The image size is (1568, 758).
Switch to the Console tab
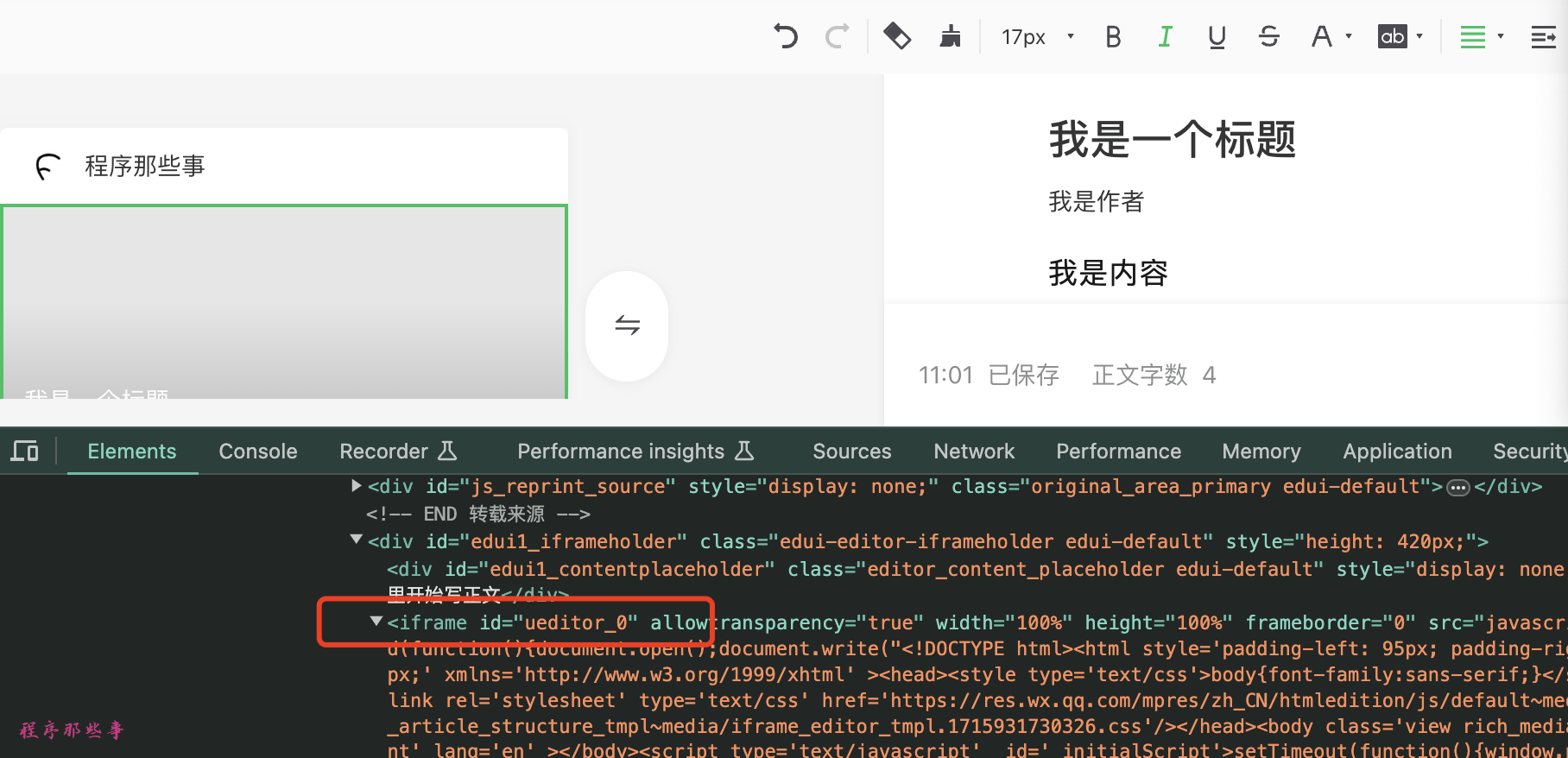point(257,452)
